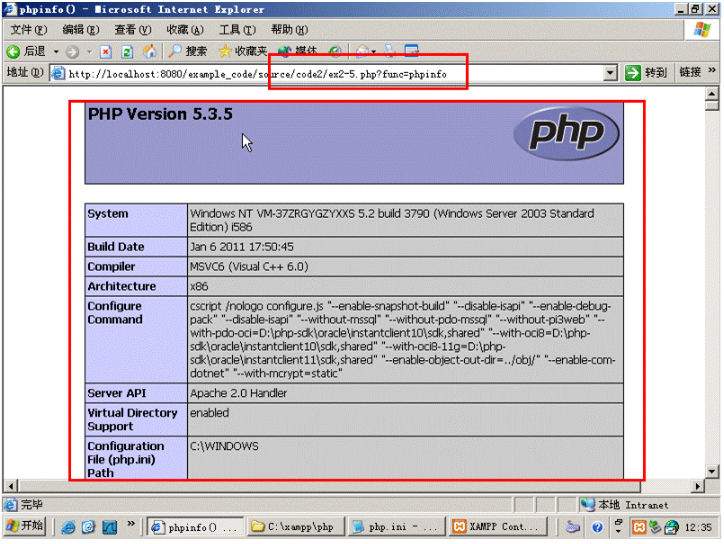Viewport: 724px width, 544px height.
Task: Click the network tray icon beside the clock
Action: (671, 527)
